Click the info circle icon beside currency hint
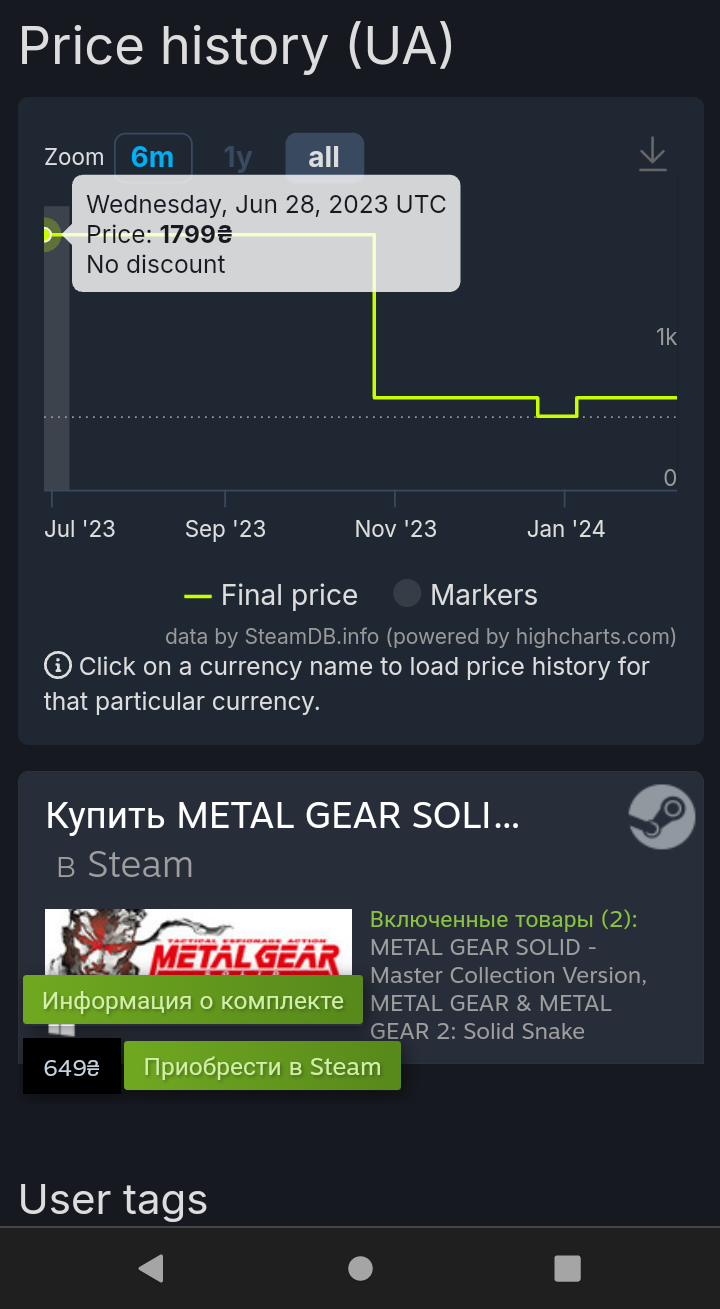Viewport: 720px width, 1309px height. point(58,665)
